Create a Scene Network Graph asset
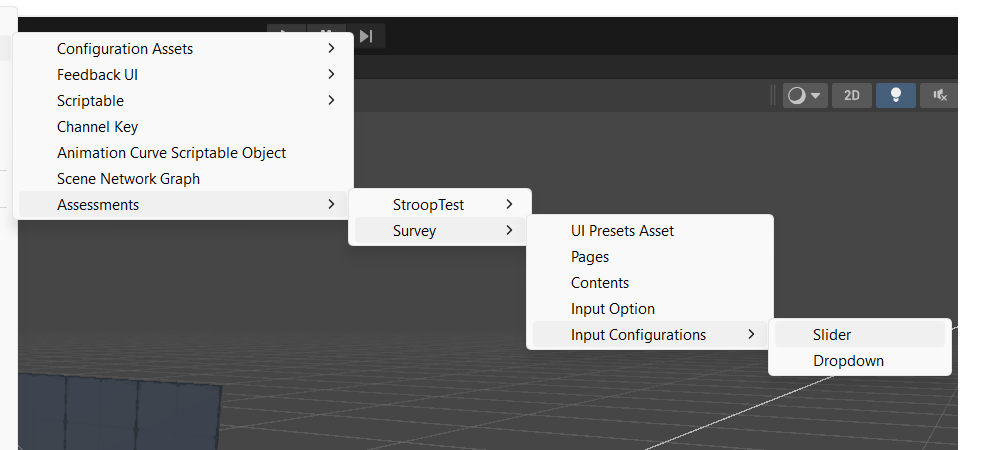Viewport: 1000px width, 450px height. click(183, 179)
